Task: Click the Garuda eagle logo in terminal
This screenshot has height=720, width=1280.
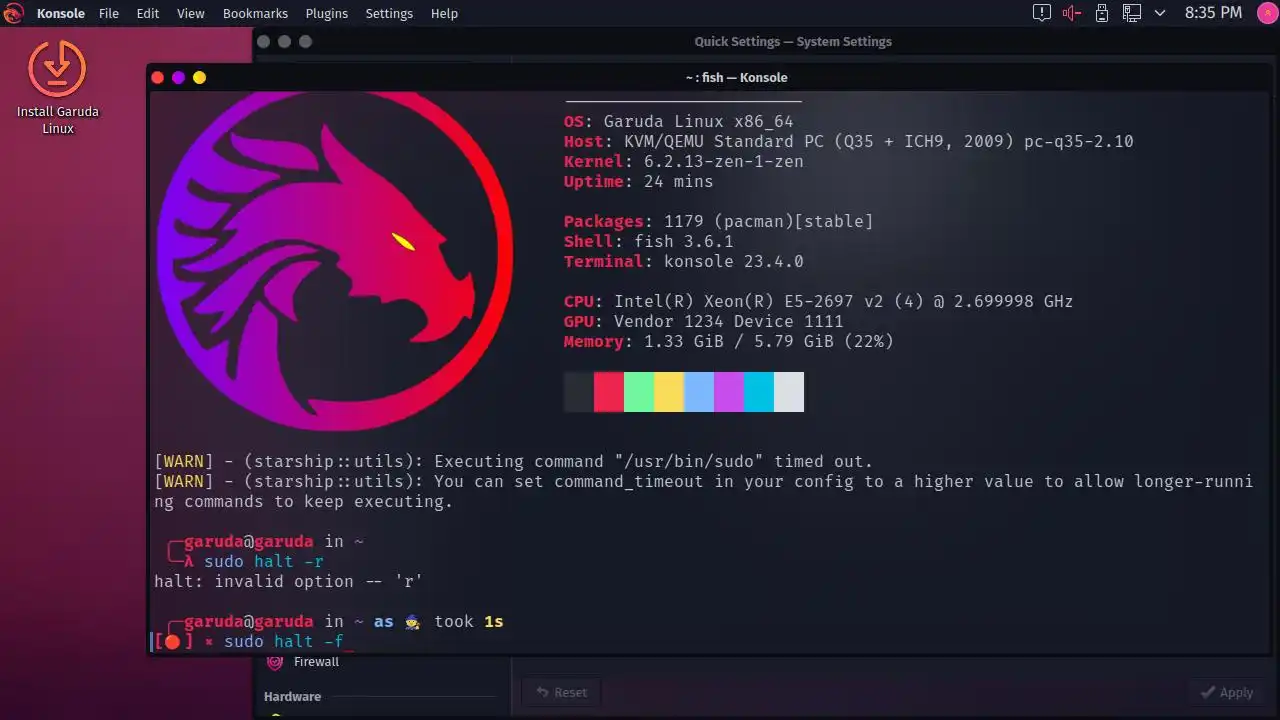Action: click(335, 260)
